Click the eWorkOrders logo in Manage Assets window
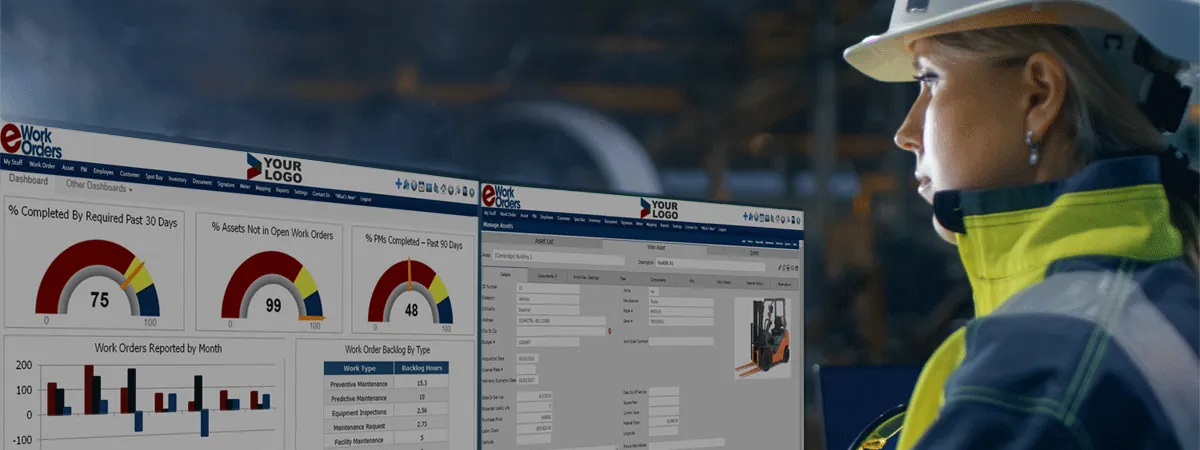This screenshot has height=450, width=1200. click(502, 197)
